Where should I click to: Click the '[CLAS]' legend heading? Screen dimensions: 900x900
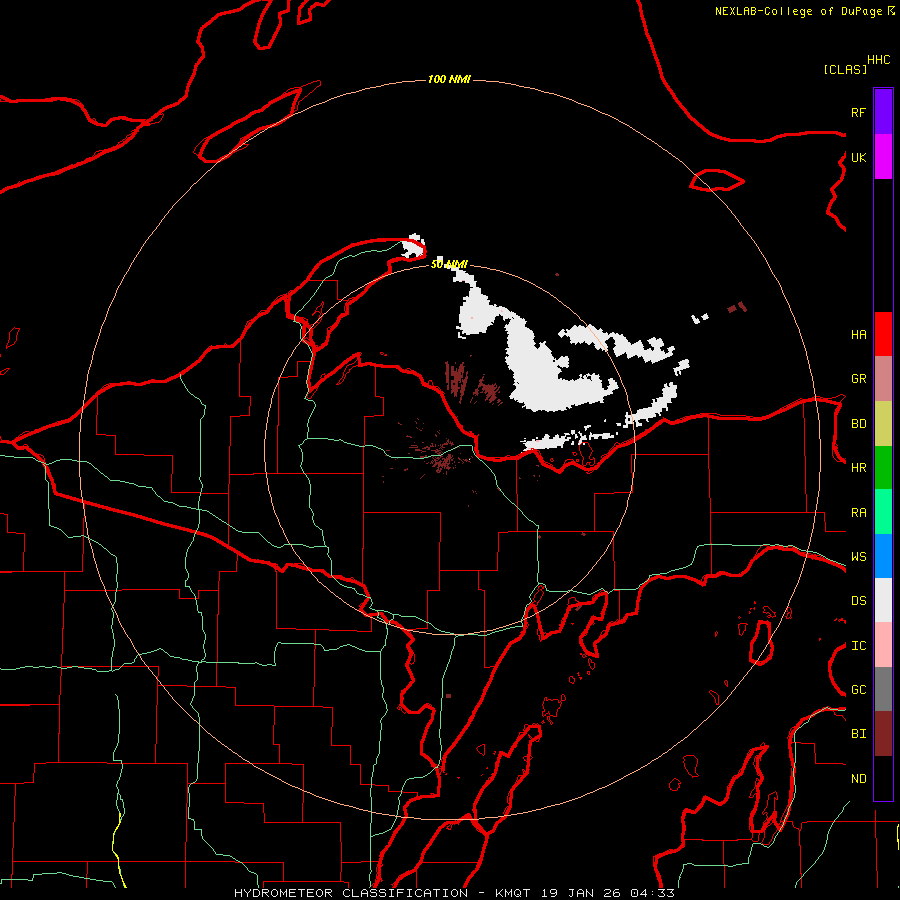(x=845, y=69)
